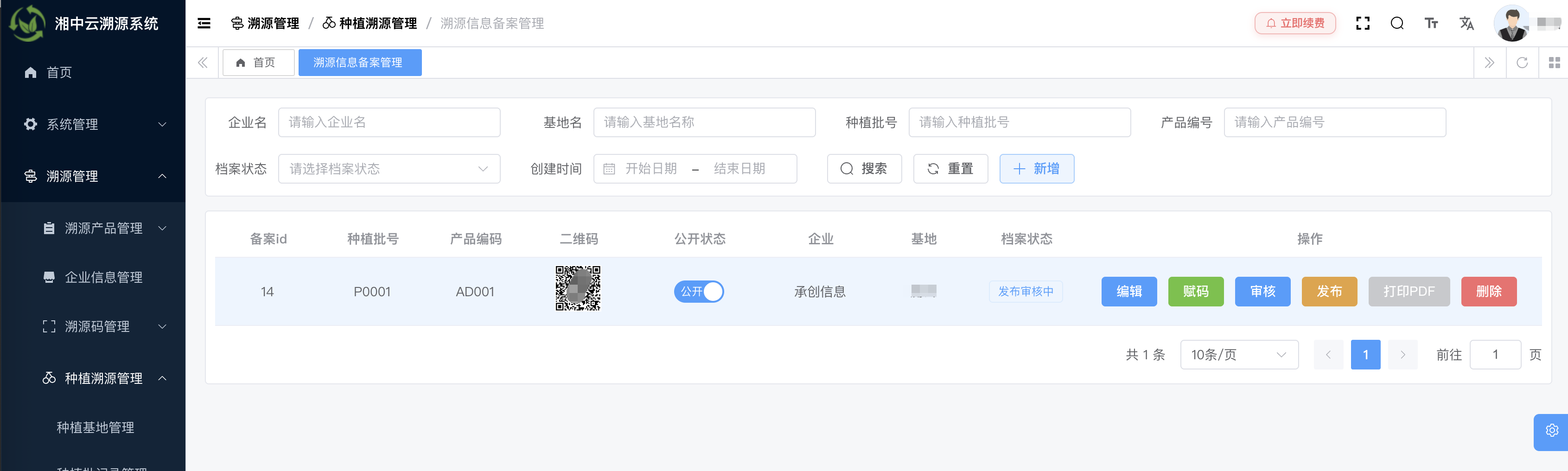Open global search with the magnifier icon
Viewport: 1568px width, 471px height.
coord(1397,23)
